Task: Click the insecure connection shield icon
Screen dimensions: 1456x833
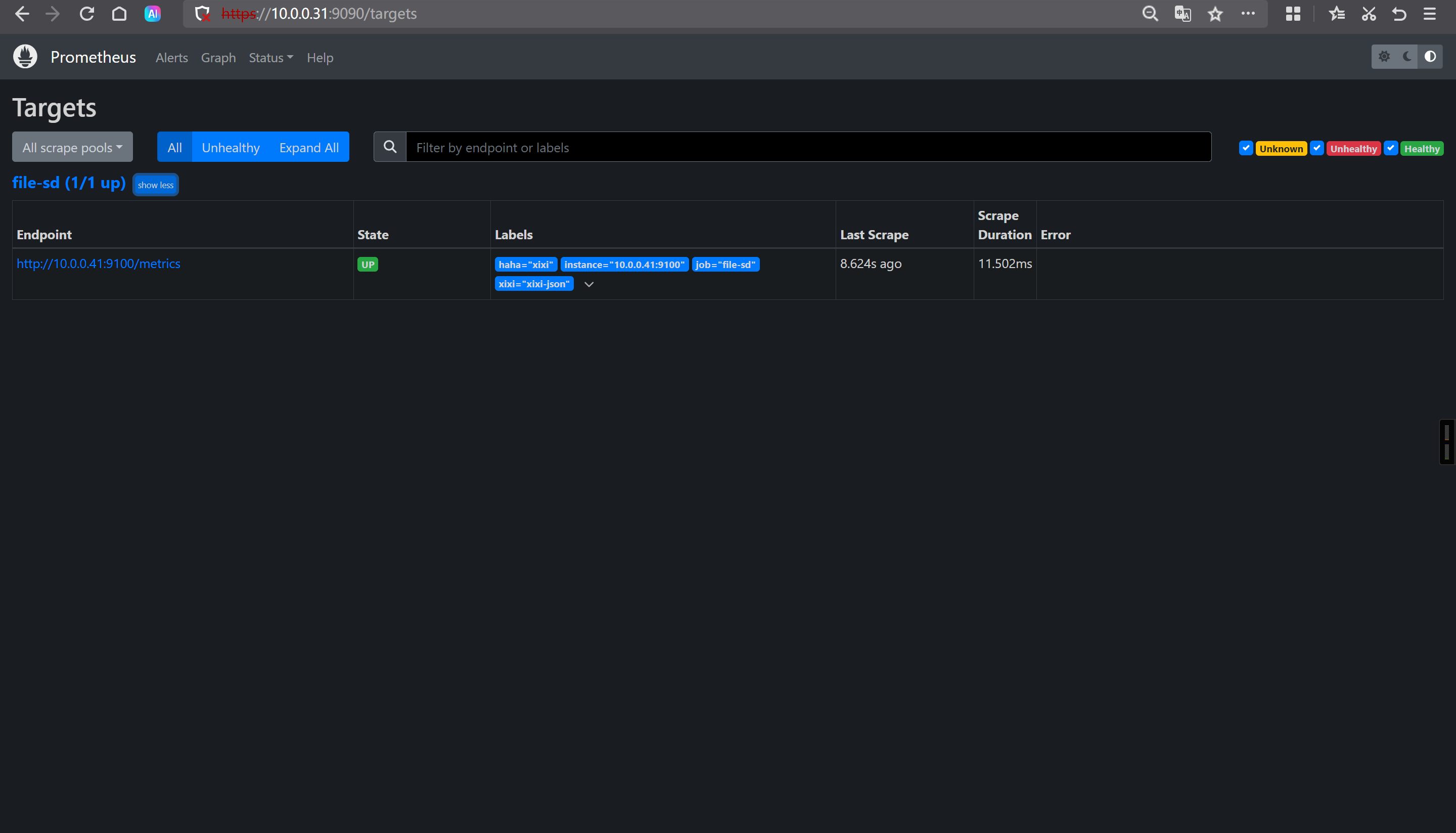Action: [x=202, y=14]
